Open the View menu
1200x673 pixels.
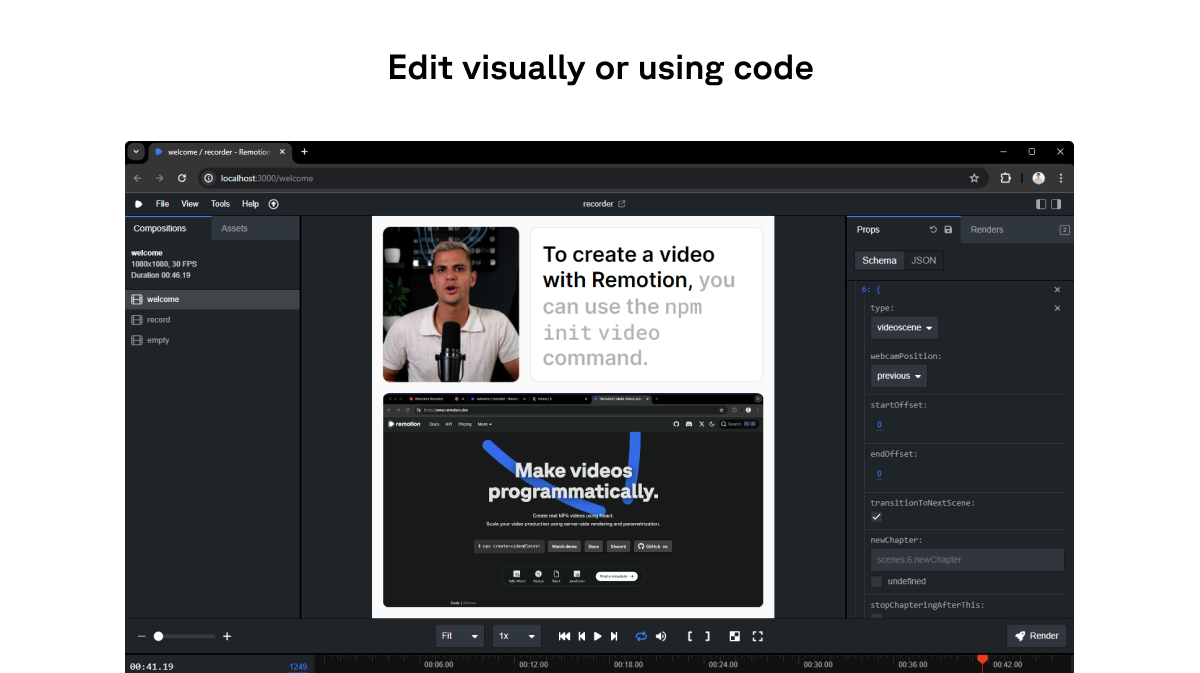pyautogui.click(x=190, y=204)
